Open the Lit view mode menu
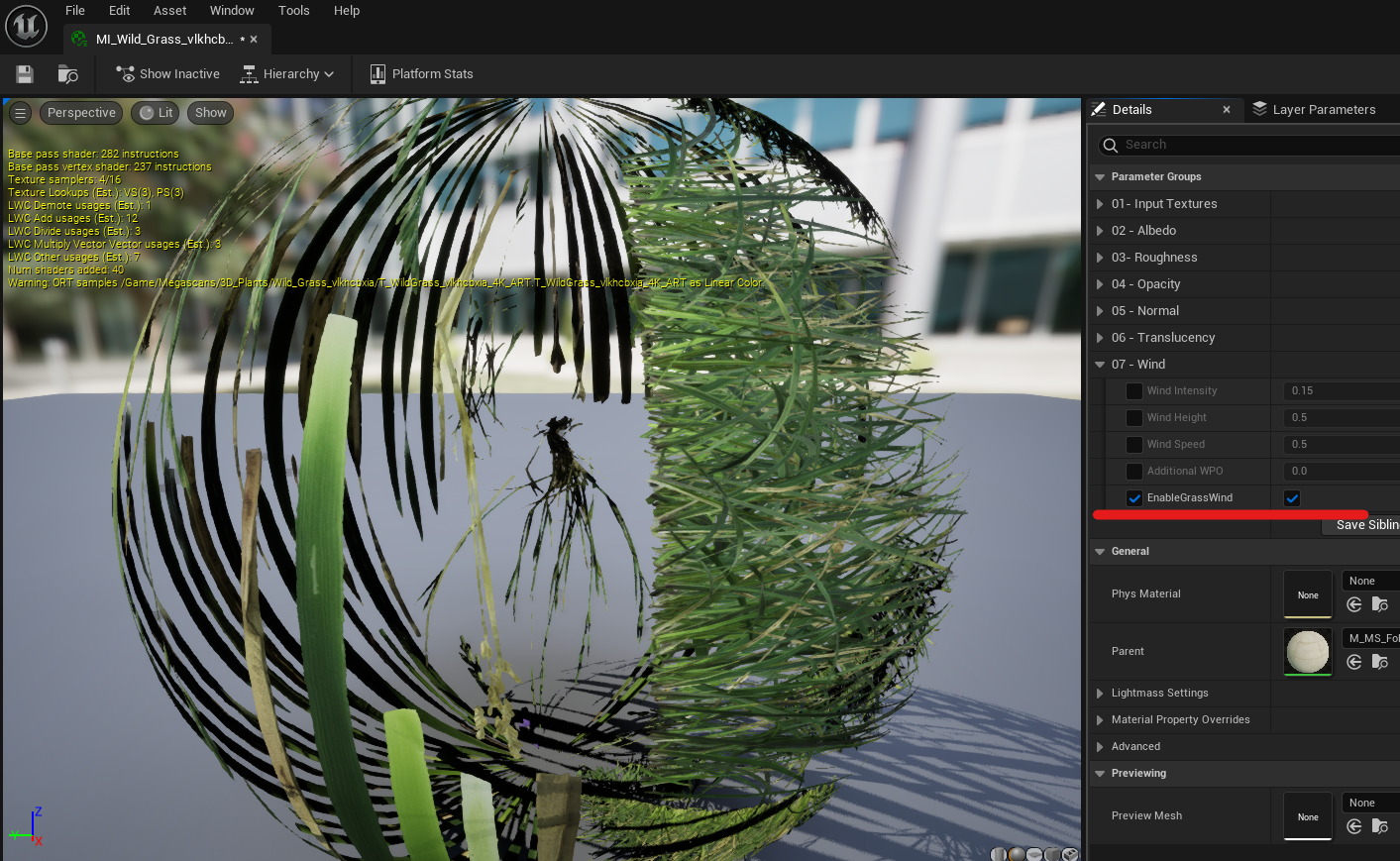1400x861 pixels. (156, 113)
